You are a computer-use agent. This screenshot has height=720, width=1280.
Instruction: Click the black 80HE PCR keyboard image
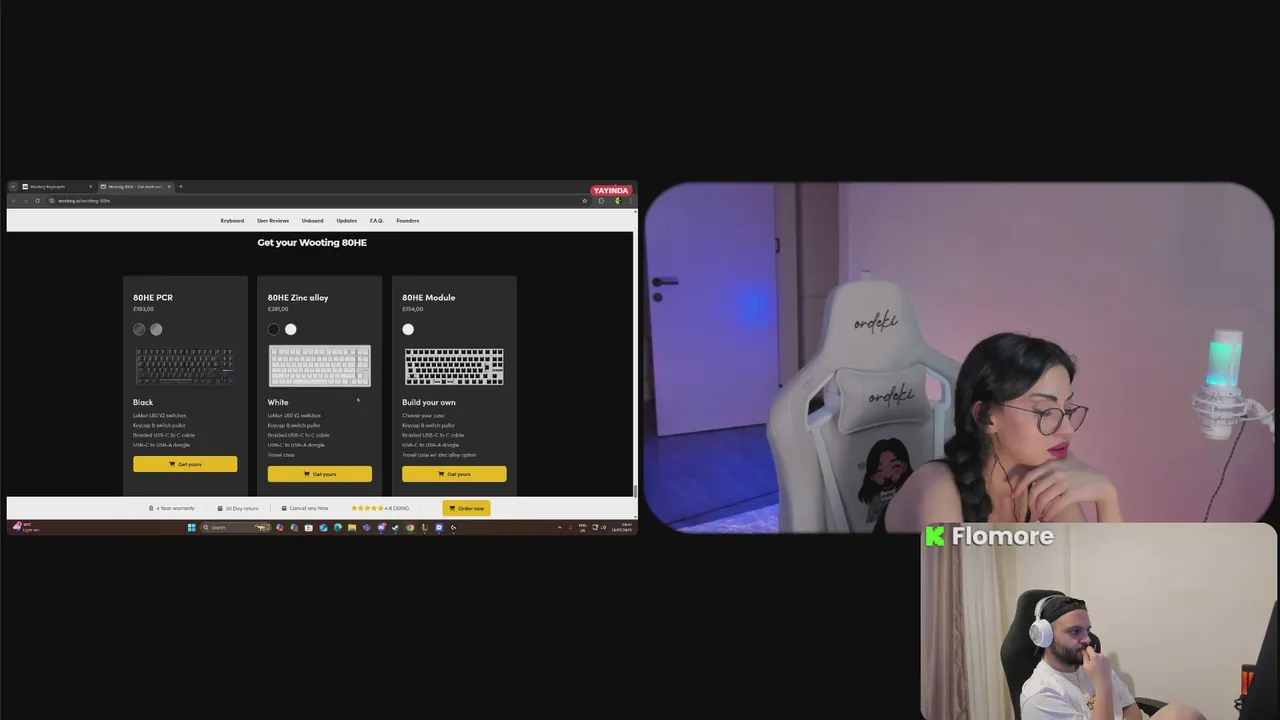click(x=185, y=366)
